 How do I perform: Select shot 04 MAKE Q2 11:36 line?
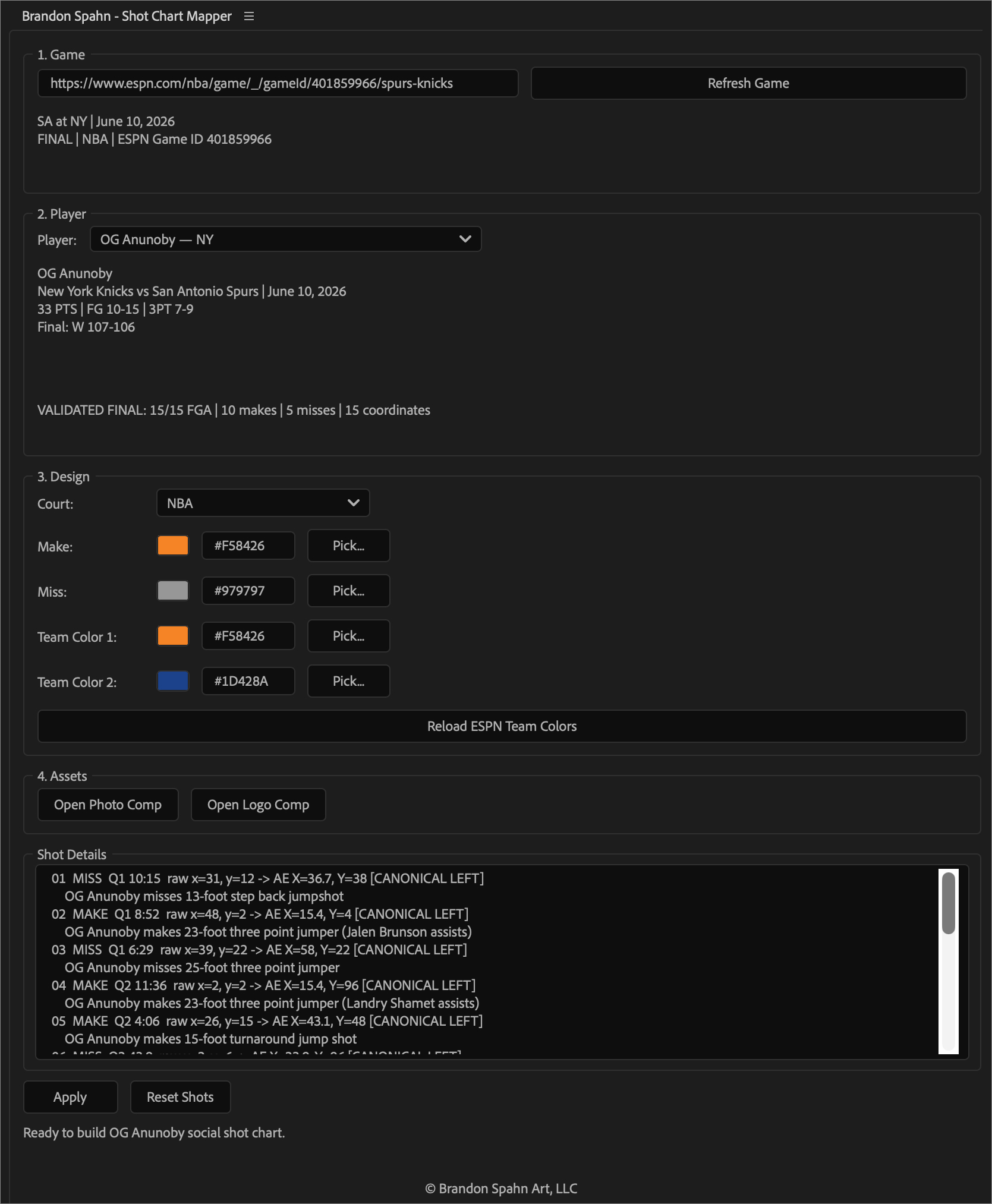pos(263,985)
